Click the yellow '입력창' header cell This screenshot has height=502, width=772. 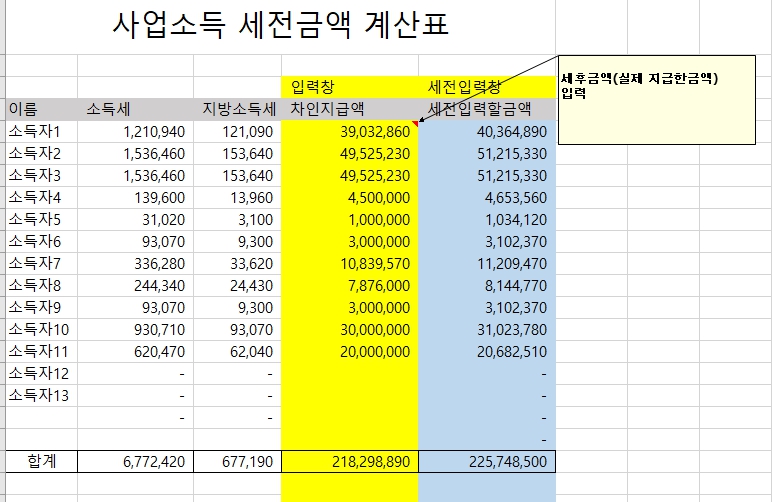tap(350, 87)
